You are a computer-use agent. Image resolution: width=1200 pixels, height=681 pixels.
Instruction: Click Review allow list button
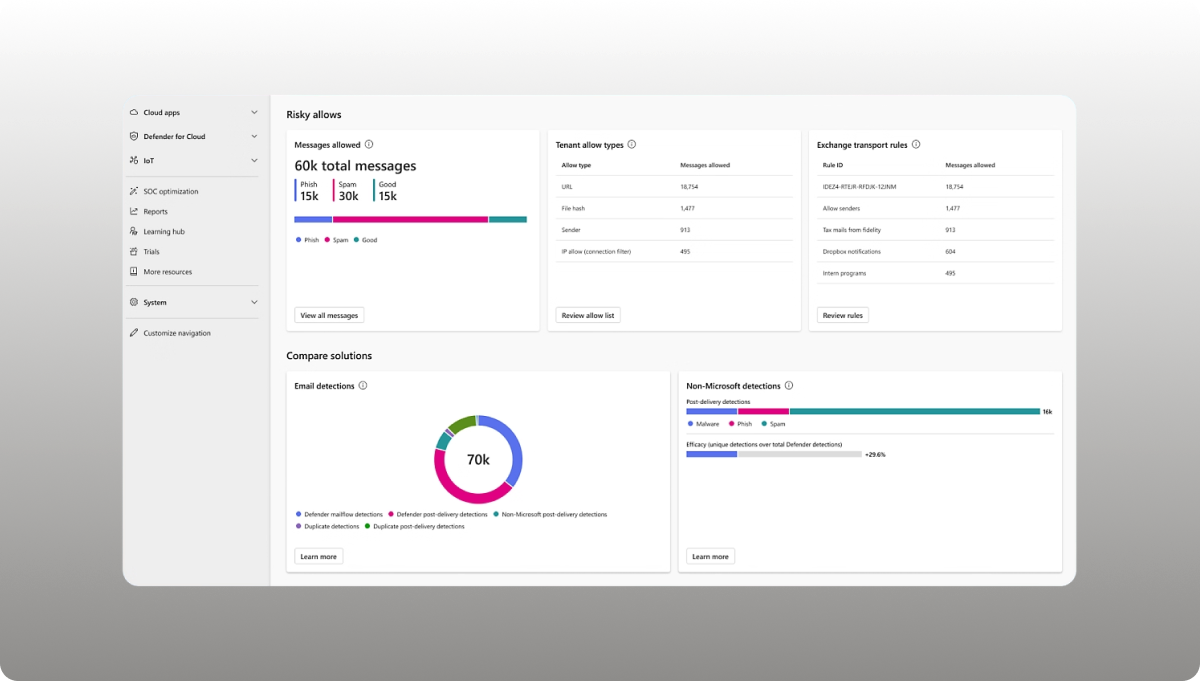pyautogui.click(x=589, y=315)
